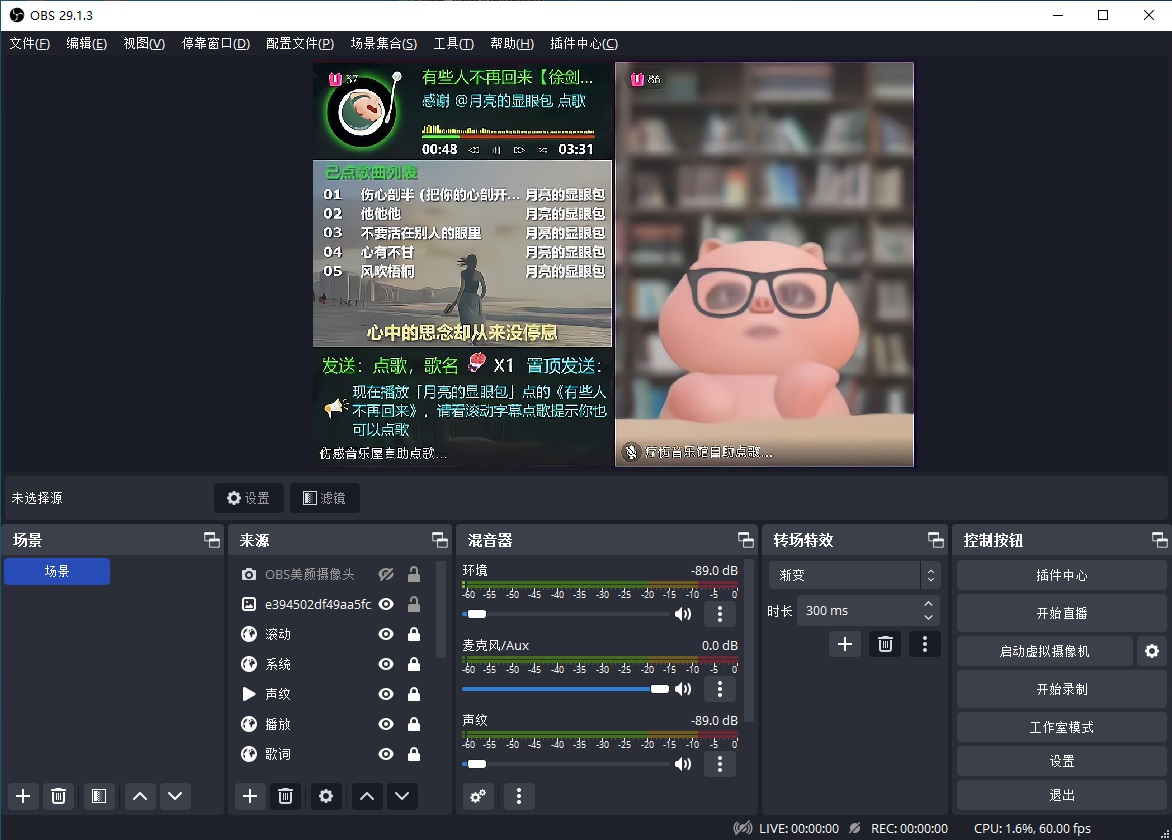Unlock the 歌词 source
1172x840 pixels.
coord(413,754)
